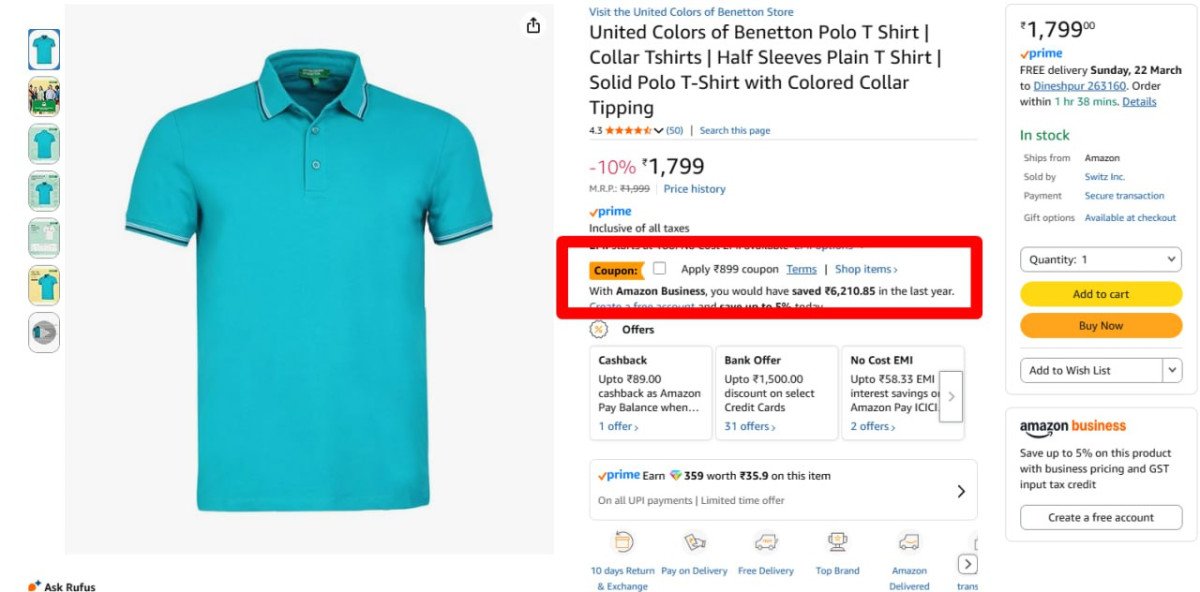Click the share icon above the product image
Viewport: 1200px width, 592px height.
click(535, 24)
